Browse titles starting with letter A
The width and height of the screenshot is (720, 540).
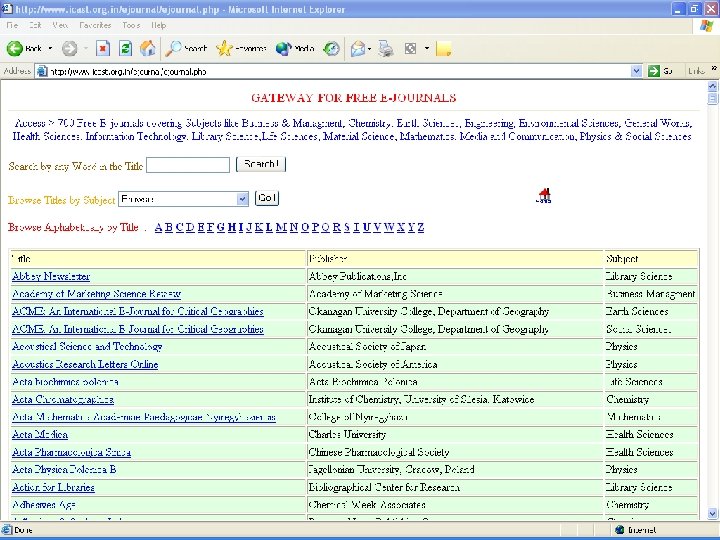tap(158, 227)
